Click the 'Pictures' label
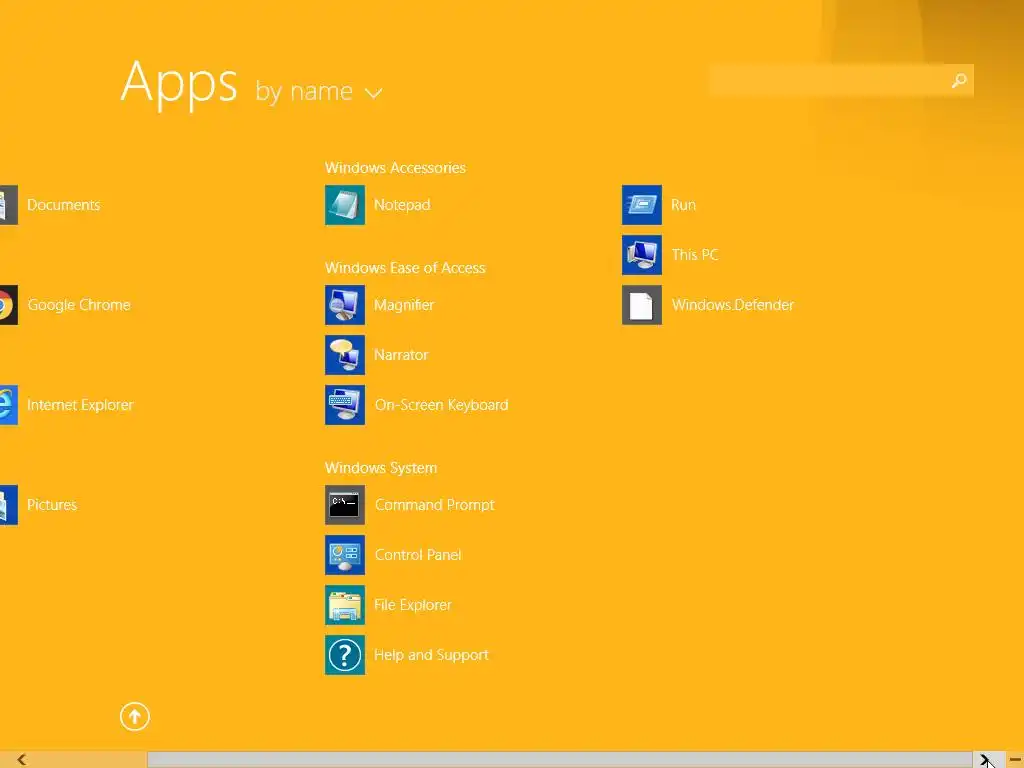 [x=52, y=505]
